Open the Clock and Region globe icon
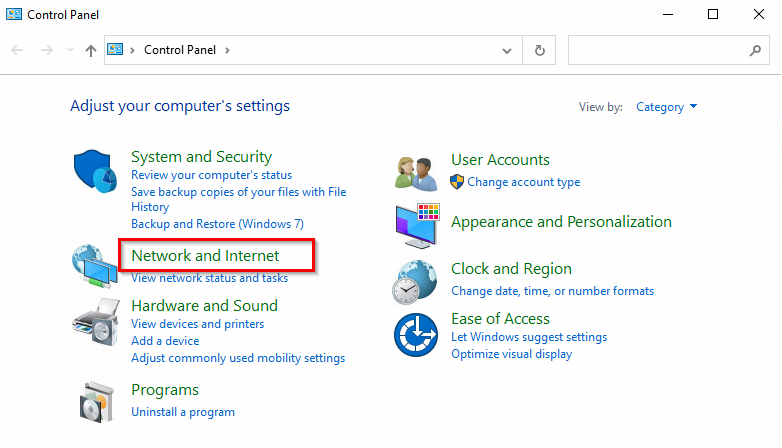 pyautogui.click(x=415, y=282)
